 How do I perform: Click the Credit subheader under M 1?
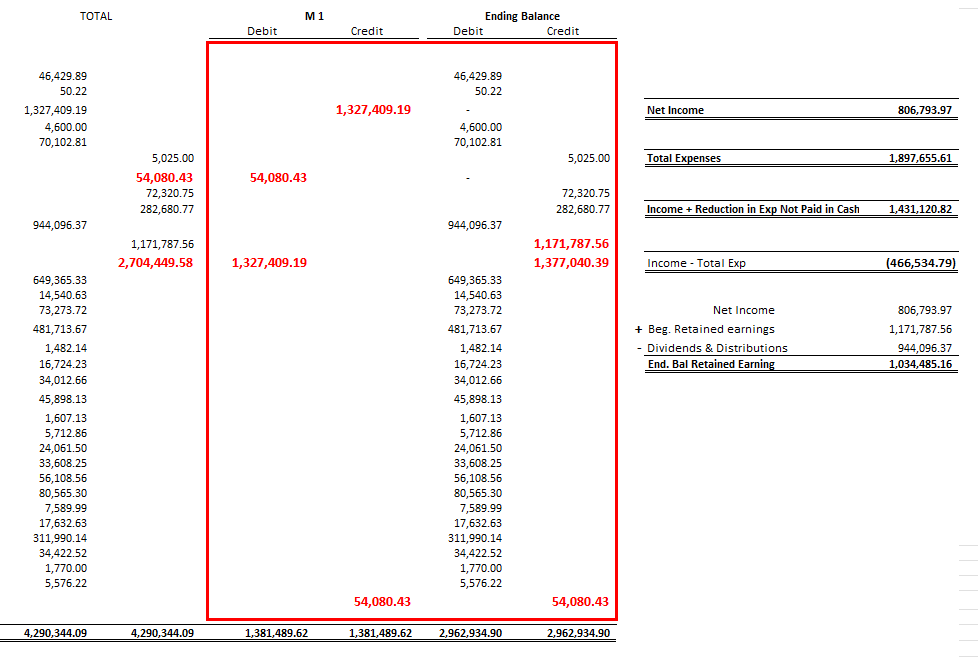click(367, 31)
